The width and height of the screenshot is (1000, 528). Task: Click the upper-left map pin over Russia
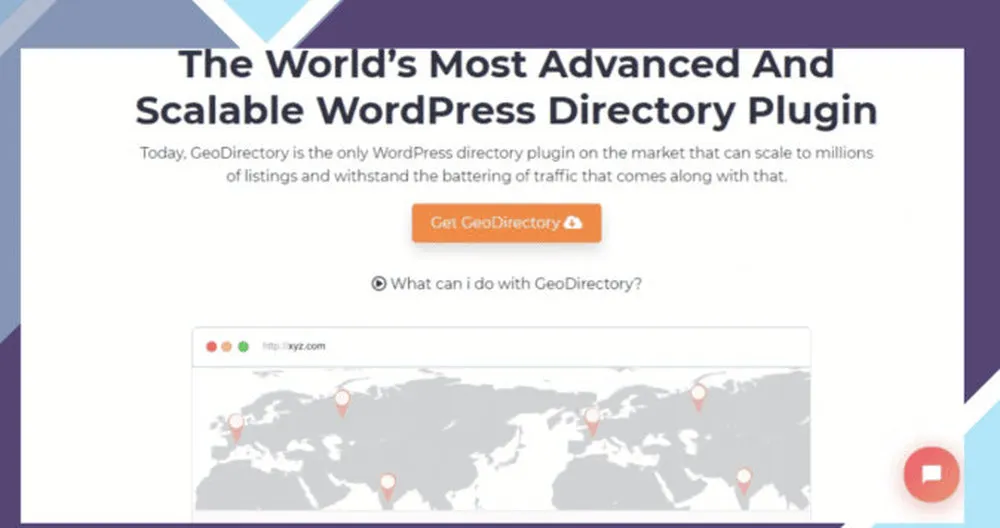point(342,400)
